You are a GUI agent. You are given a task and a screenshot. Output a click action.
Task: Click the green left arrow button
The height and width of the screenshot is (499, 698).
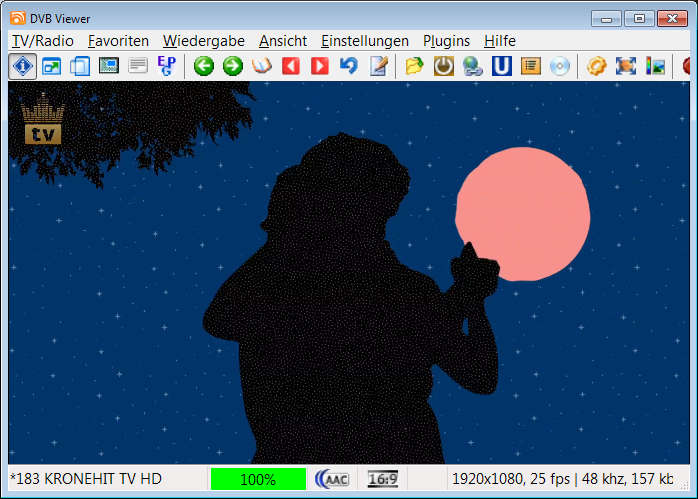(x=204, y=66)
